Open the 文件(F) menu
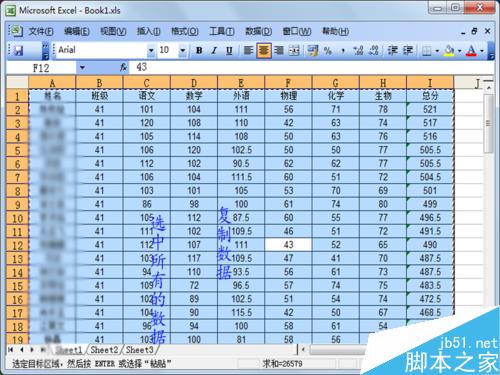 pyautogui.click(x=41, y=32)
